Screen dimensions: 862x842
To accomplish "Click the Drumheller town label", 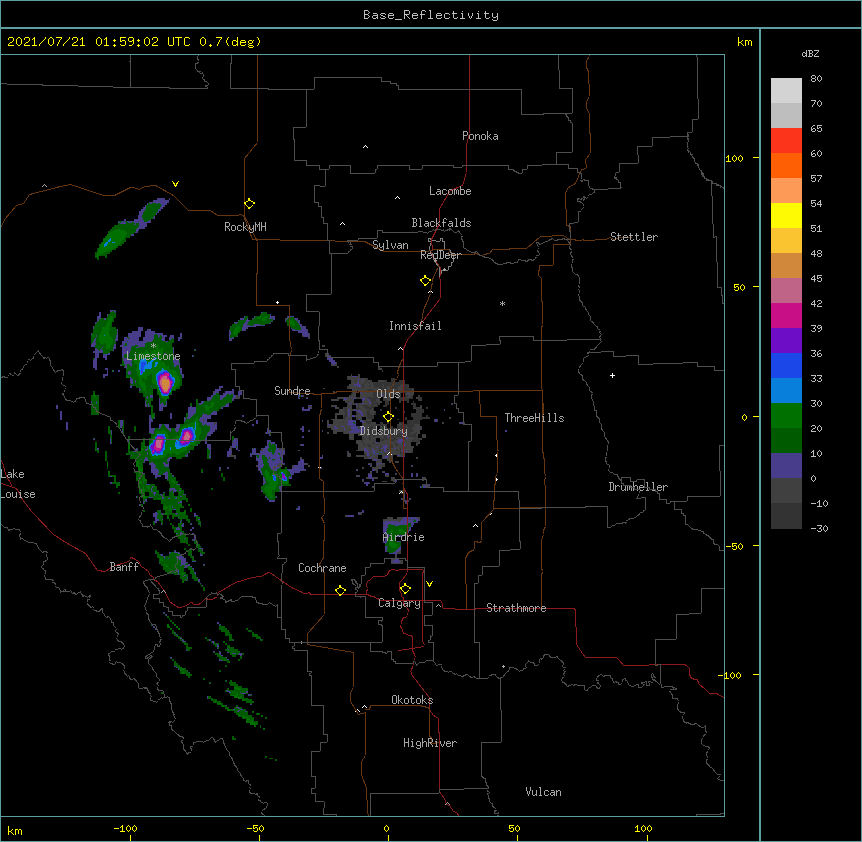I will [x=638, y=487].
